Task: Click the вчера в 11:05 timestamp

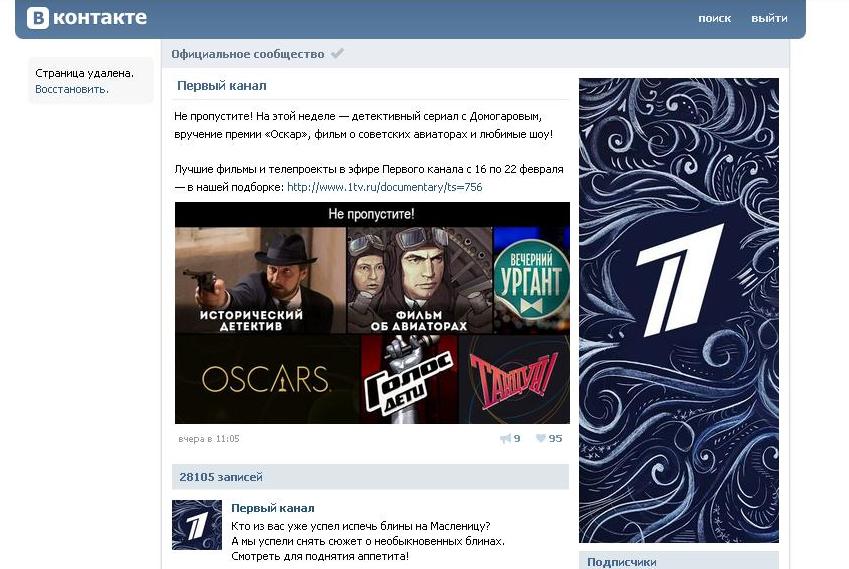Action: pos(208,439)
